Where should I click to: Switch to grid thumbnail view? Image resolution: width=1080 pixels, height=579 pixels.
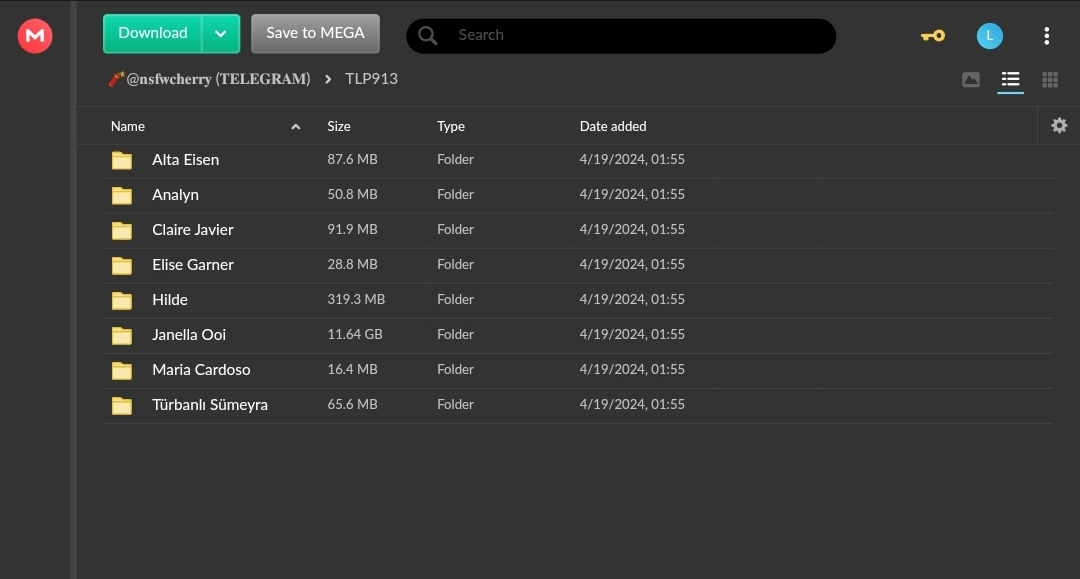(1050, 80)
